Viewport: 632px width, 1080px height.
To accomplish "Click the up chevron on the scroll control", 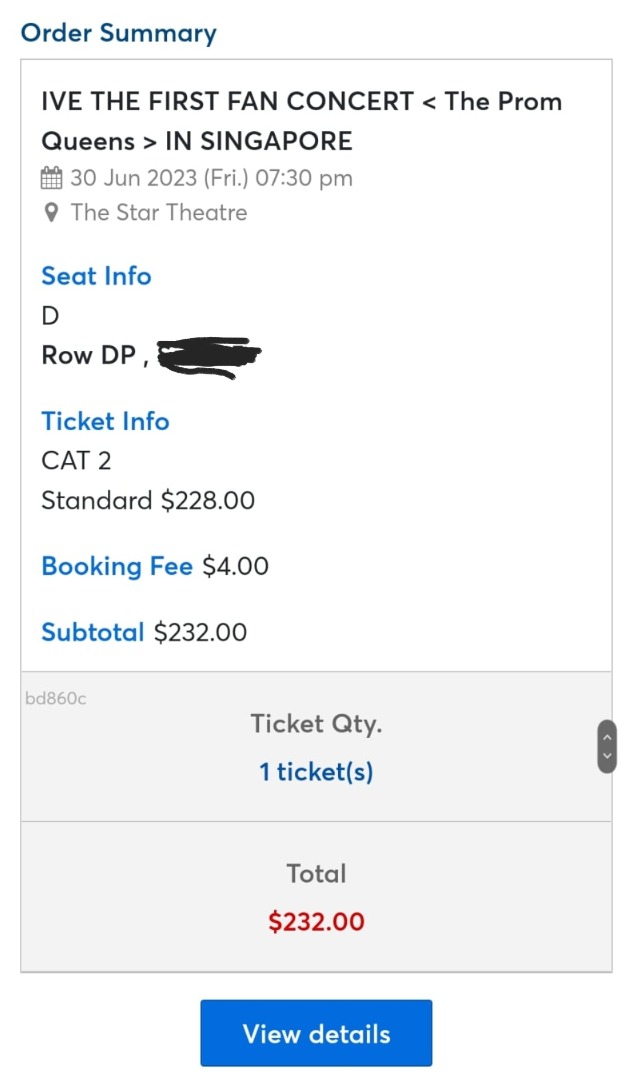I will [606, 735].
